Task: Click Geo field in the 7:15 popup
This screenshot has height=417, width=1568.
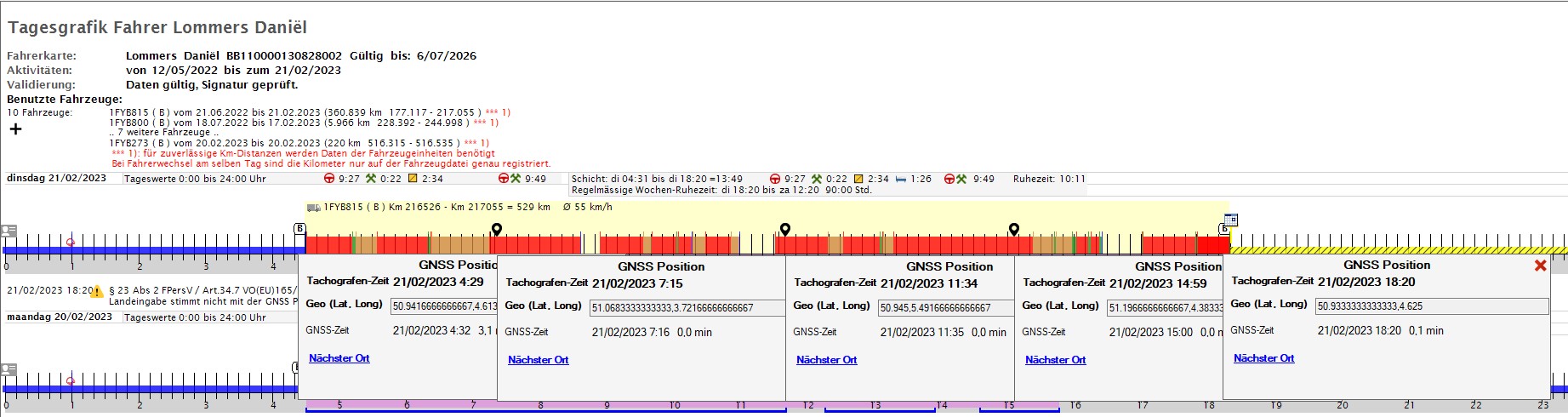Action: point(686,308)
